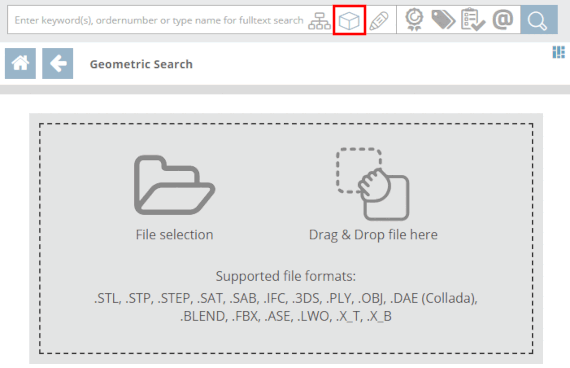Click the blue magnifier search button
Screen dimensions: 570x368
click(539, 20)
